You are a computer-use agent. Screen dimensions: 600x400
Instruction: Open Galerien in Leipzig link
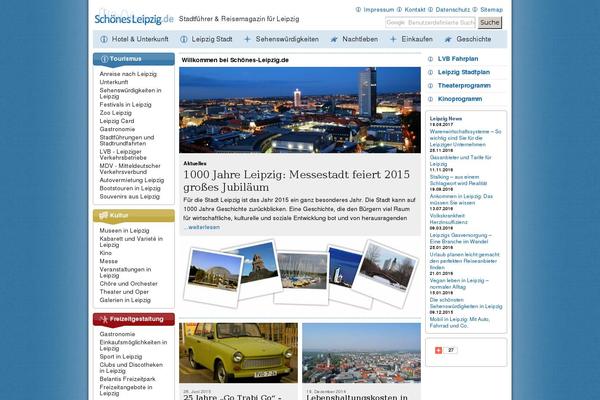pyautogui.click(x=125, y=300)
